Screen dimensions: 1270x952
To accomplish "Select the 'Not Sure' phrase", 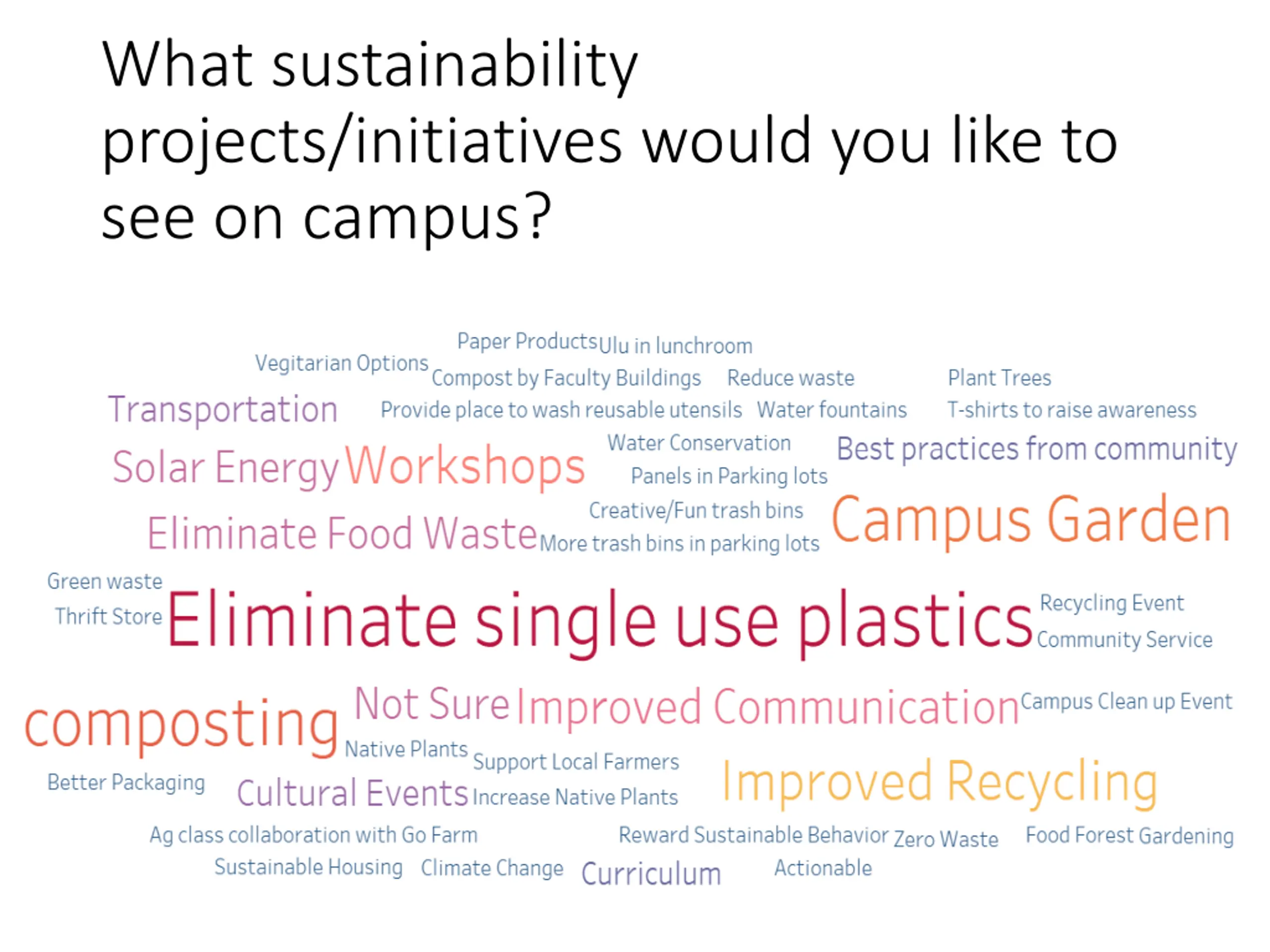I will click(x=432, y=704).
